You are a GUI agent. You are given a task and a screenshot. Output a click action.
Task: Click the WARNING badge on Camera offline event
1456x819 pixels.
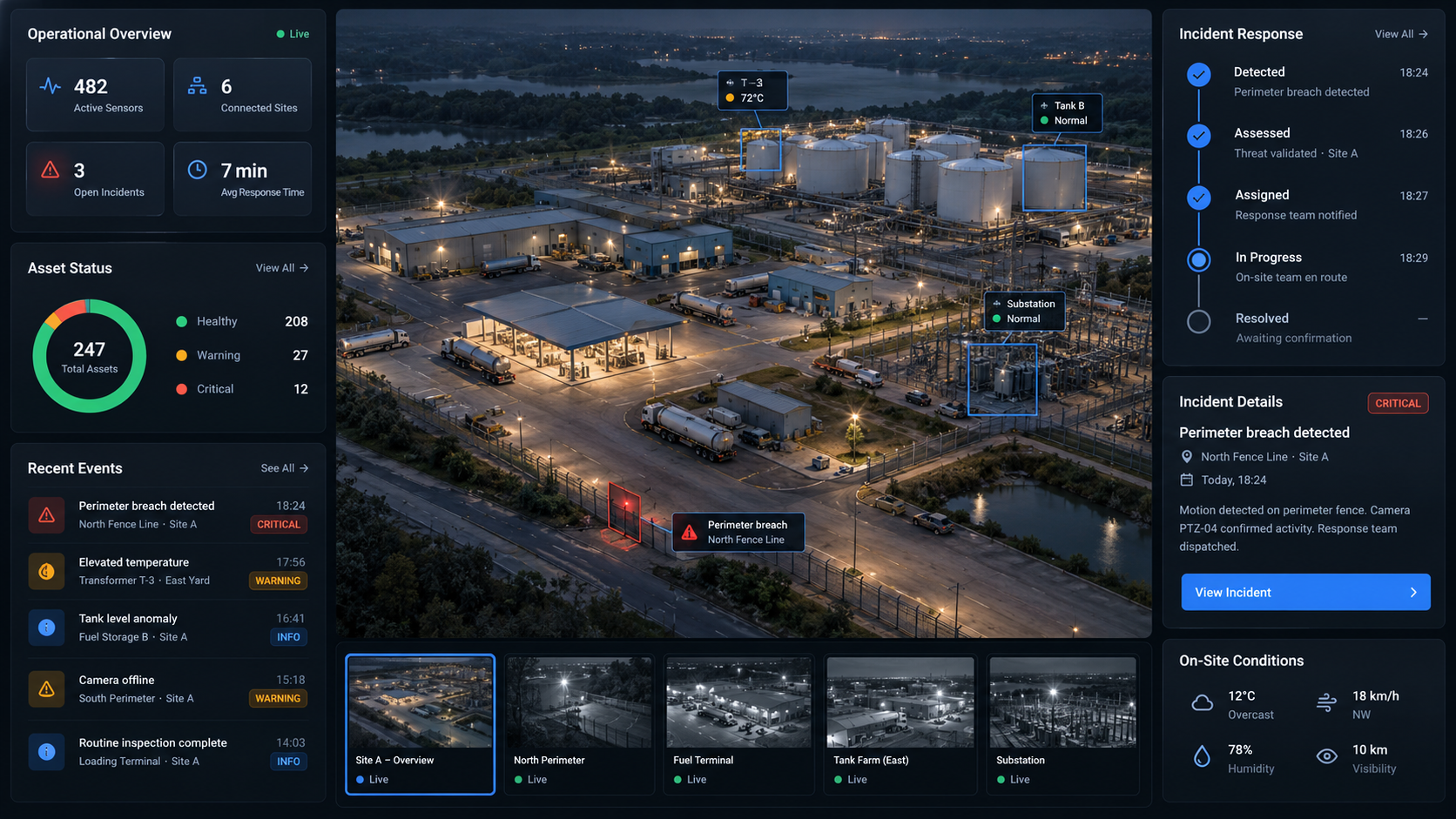278,698
